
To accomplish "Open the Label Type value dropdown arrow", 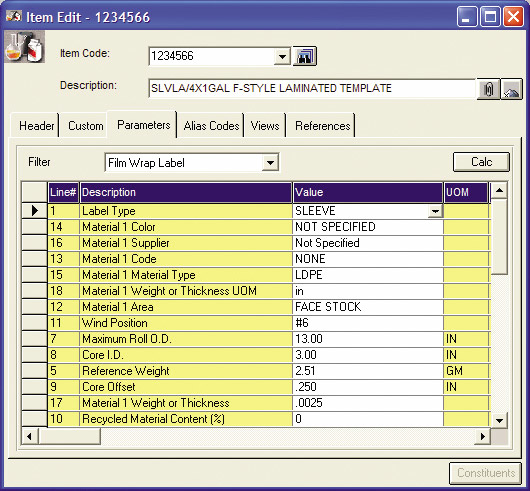I will 435,211.
